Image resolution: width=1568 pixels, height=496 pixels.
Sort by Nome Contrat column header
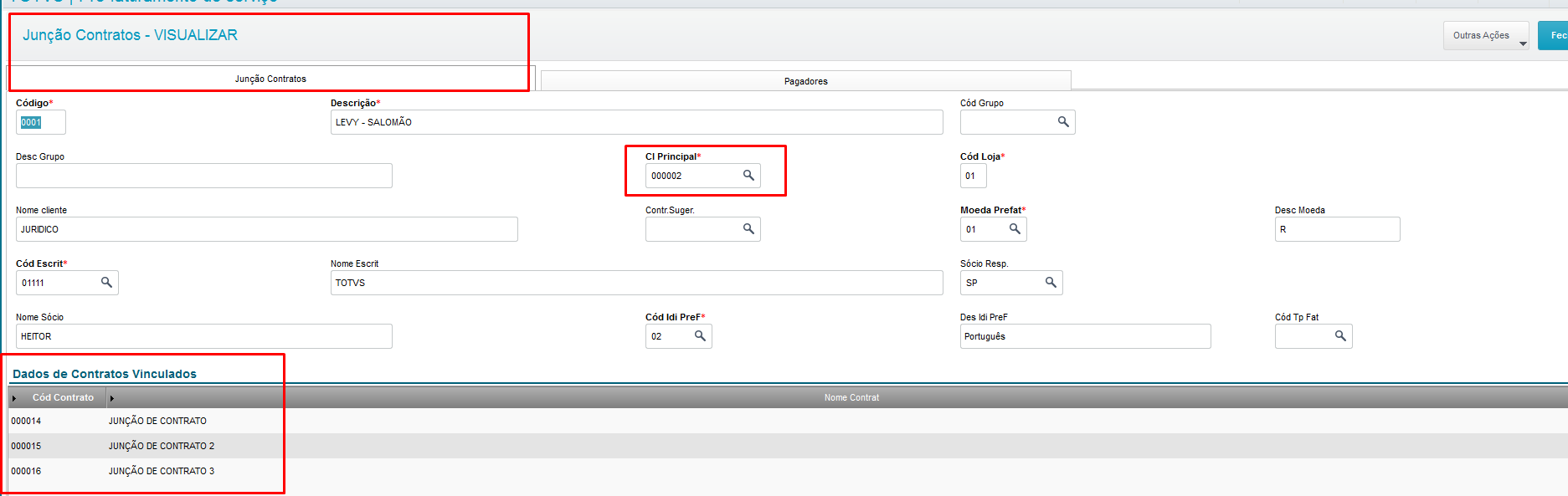pos(851,398)
